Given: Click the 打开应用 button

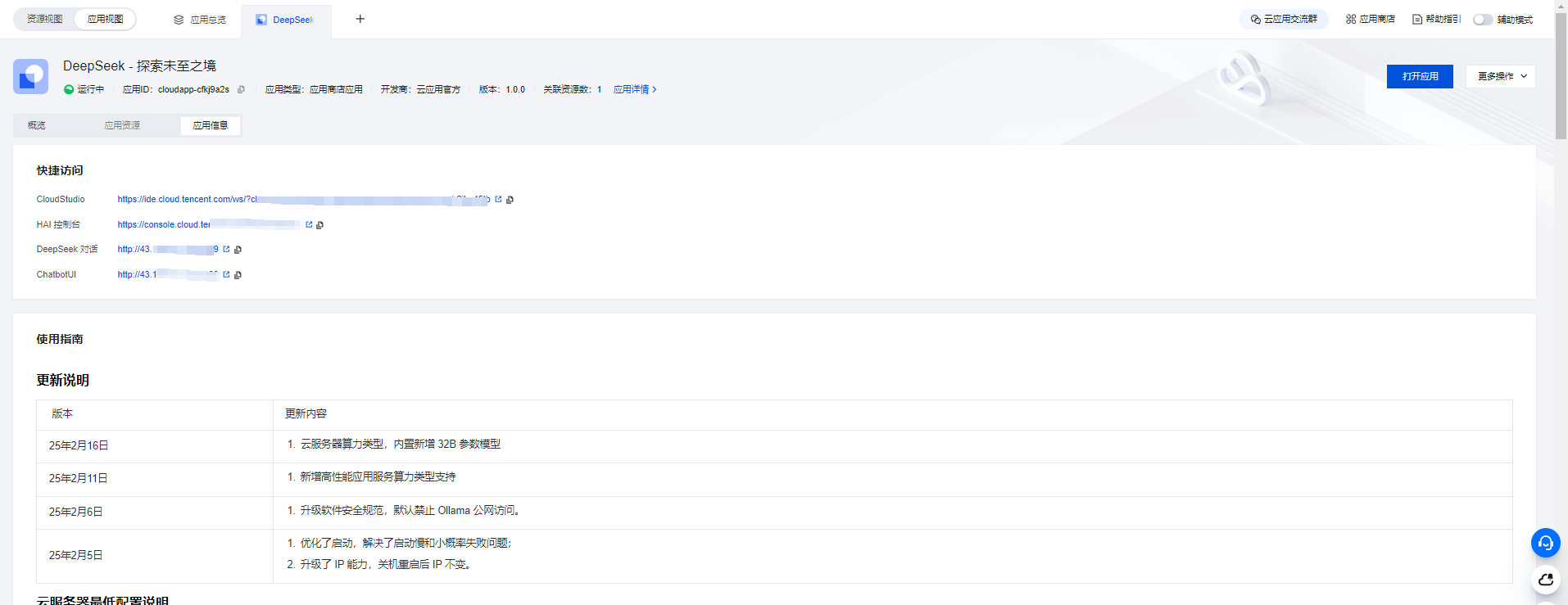Looking at the screenshot, I should click(1420, 76).
